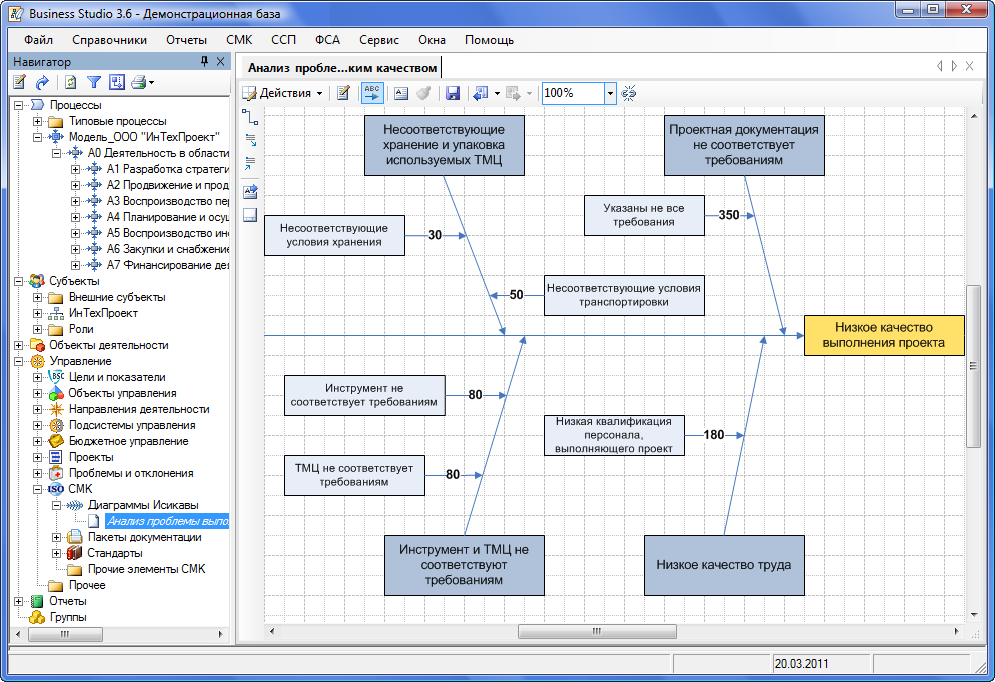Expand the Типовые процессы folder
Screen dimensions: 995x682
click(x=37, y=121)
